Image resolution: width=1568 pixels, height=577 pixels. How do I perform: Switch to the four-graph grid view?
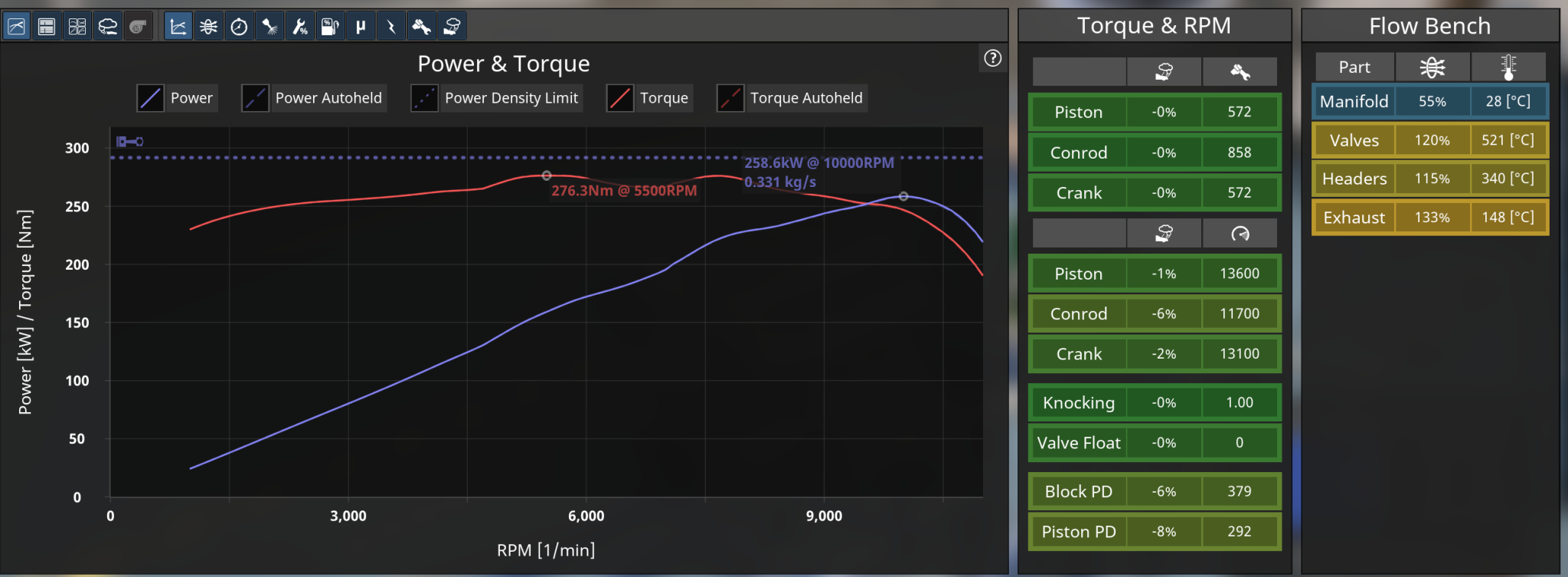pyautogui.click(x=77, y=27)
